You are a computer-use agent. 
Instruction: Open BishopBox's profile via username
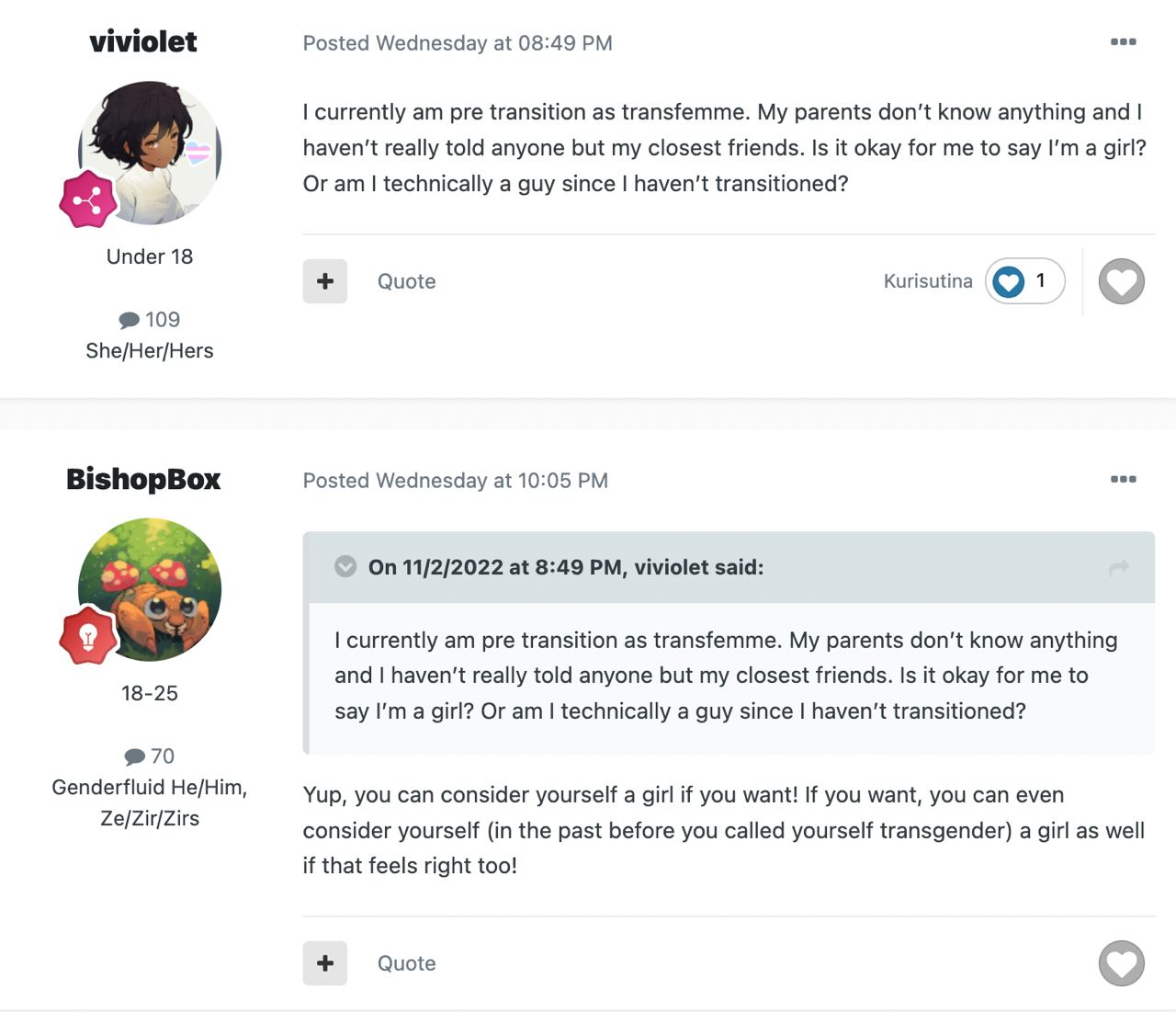coord(143,479)
